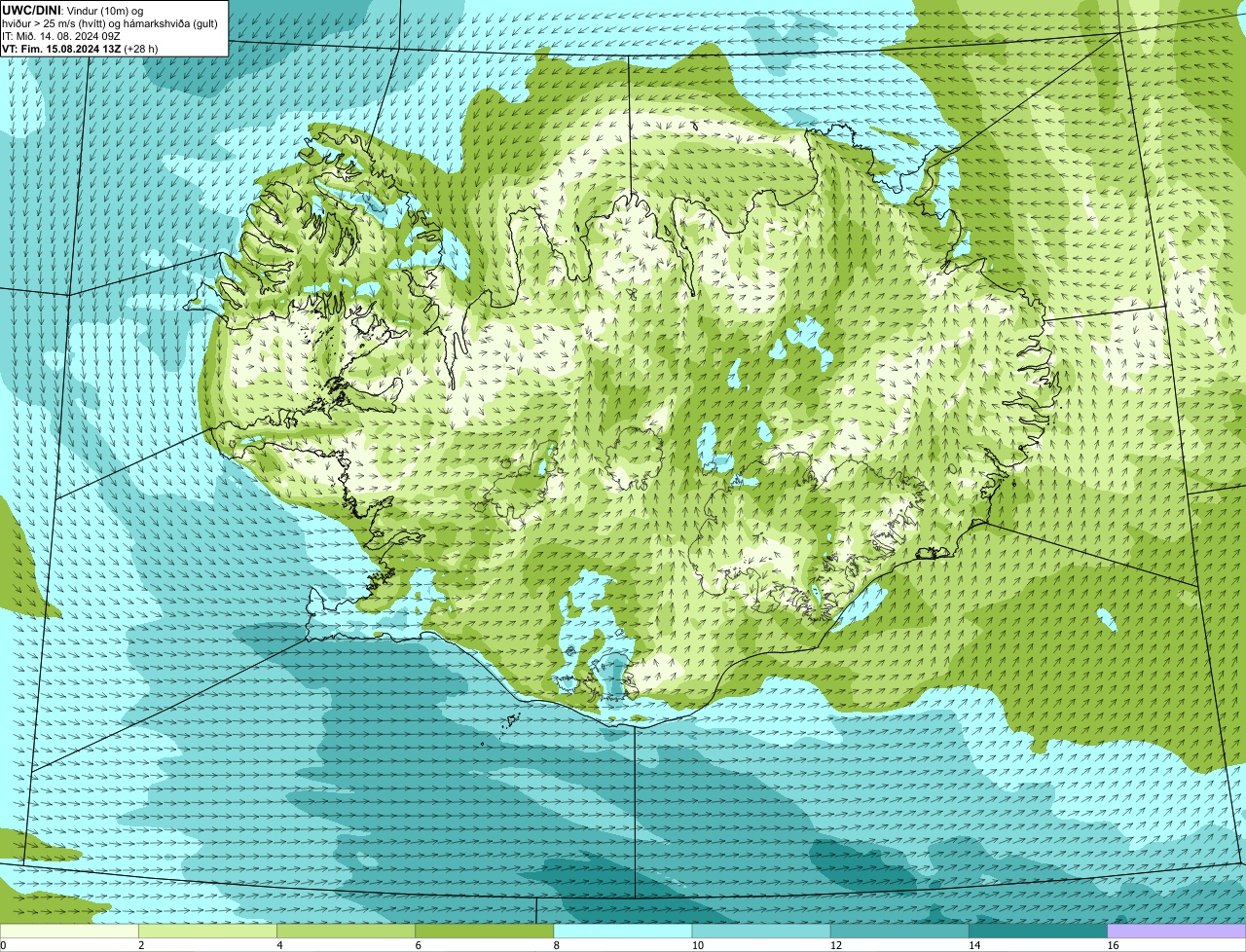Click the '4' label on the color scale

point(279,945)
